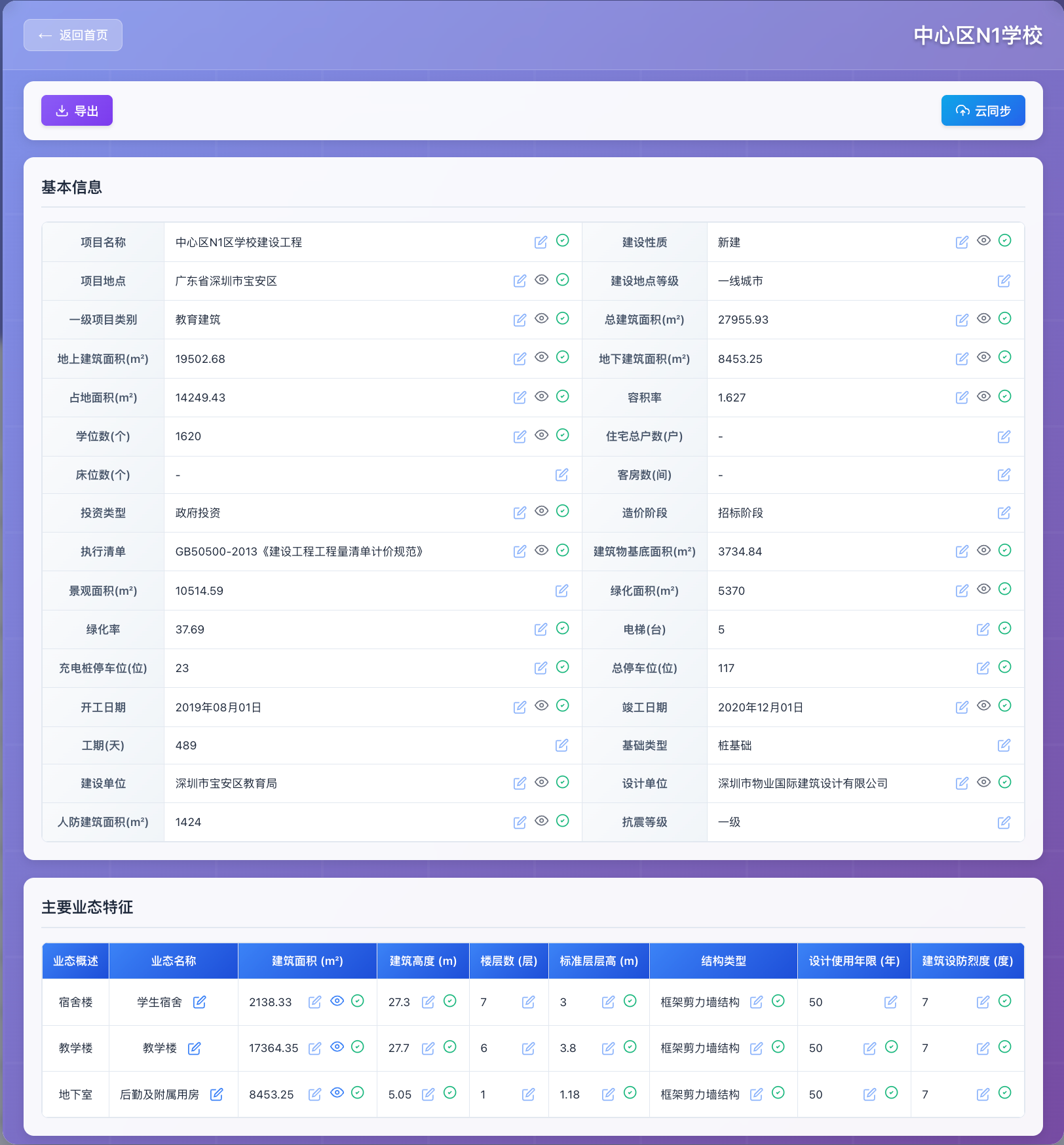Edit 地下室 standard floor height 1.18

(608, 1094)
